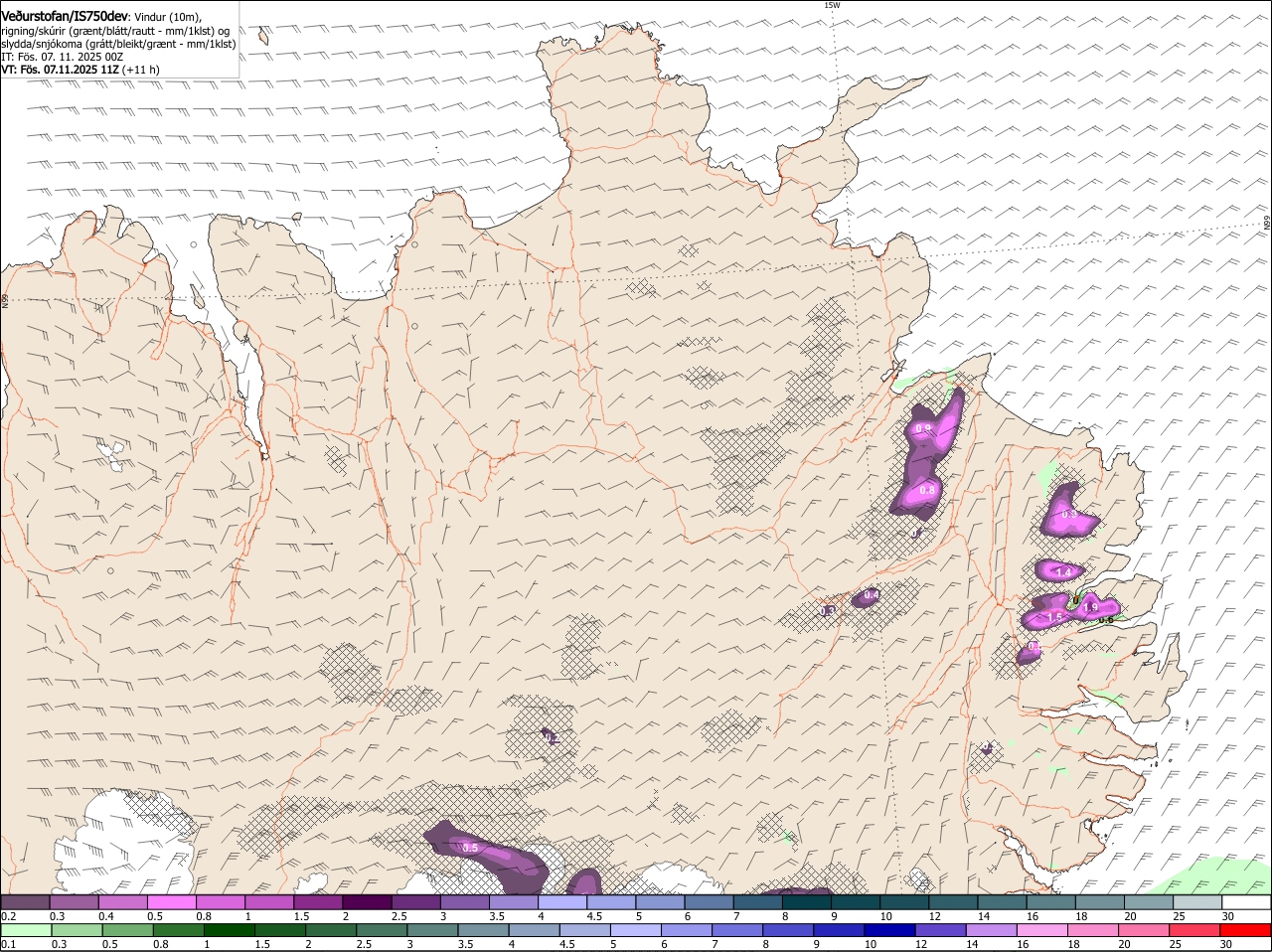Select the upper legend swatch between 8 and 9
Image resolution: width=1272 pixels, height=952 pixels.
click(807, 902)
